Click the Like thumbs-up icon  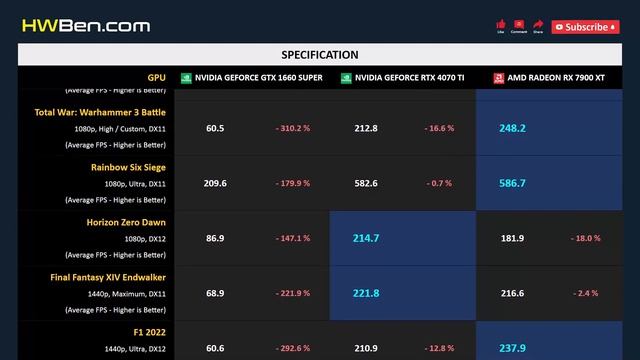coord(501,26)
